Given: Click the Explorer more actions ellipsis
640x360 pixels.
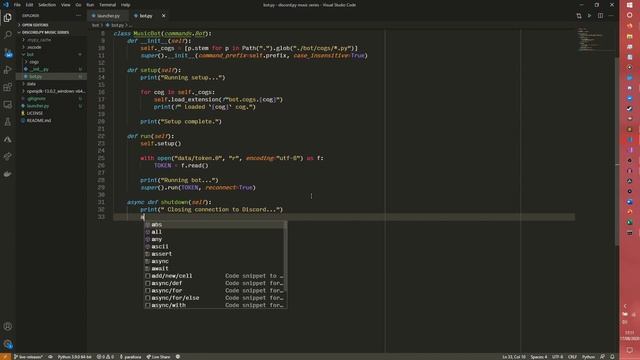Looking at the screenshot, I should (79, 16).
